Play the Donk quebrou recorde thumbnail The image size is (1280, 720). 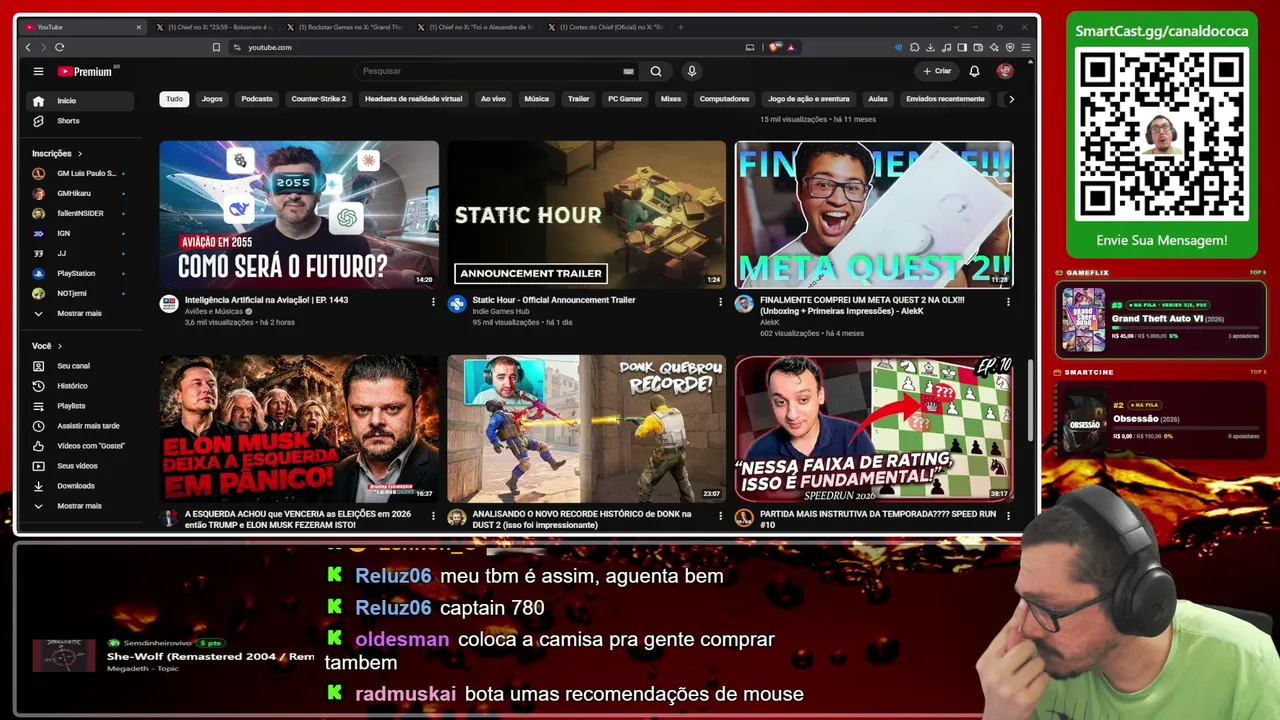(586, 428)
